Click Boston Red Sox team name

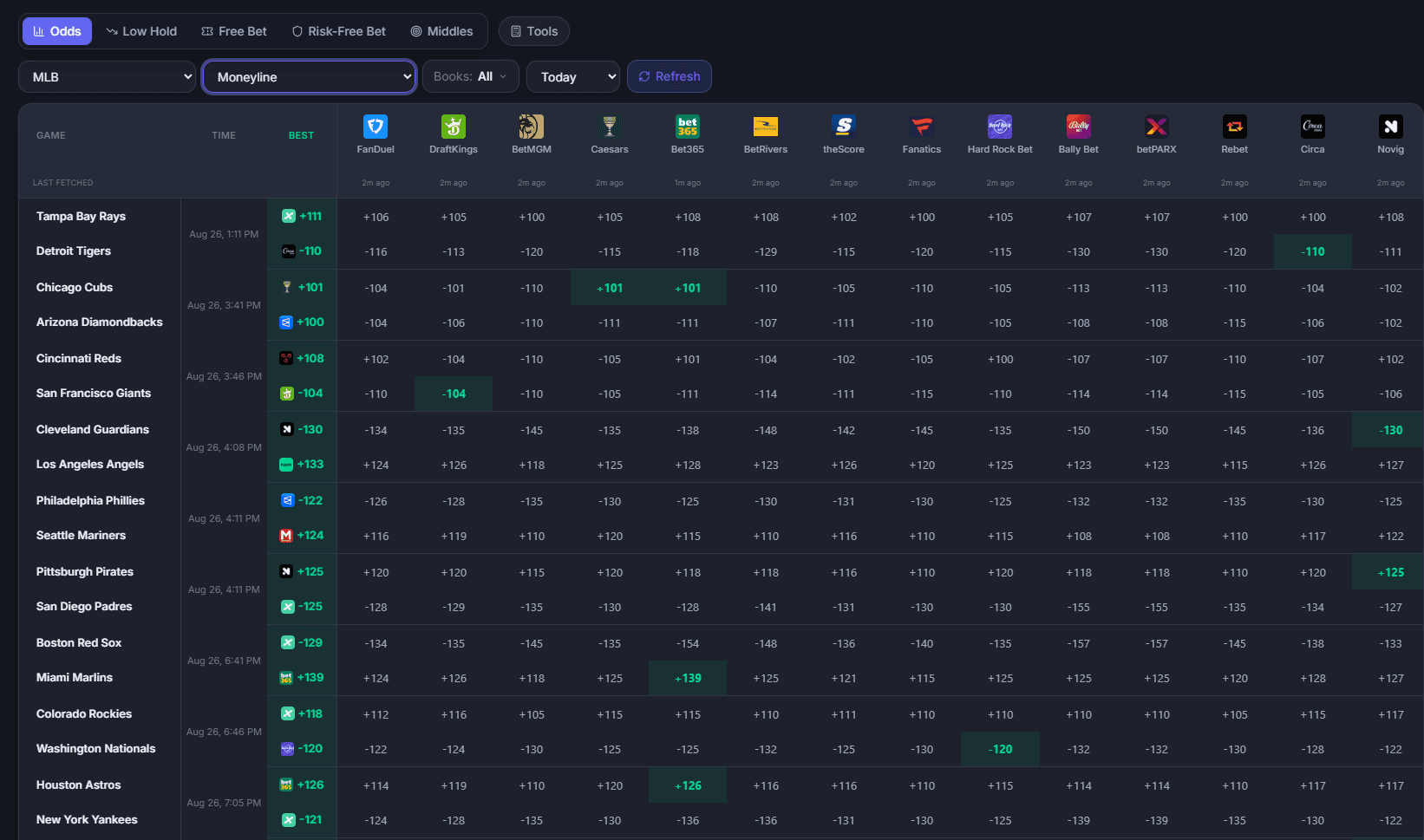[x=79, y=642]
